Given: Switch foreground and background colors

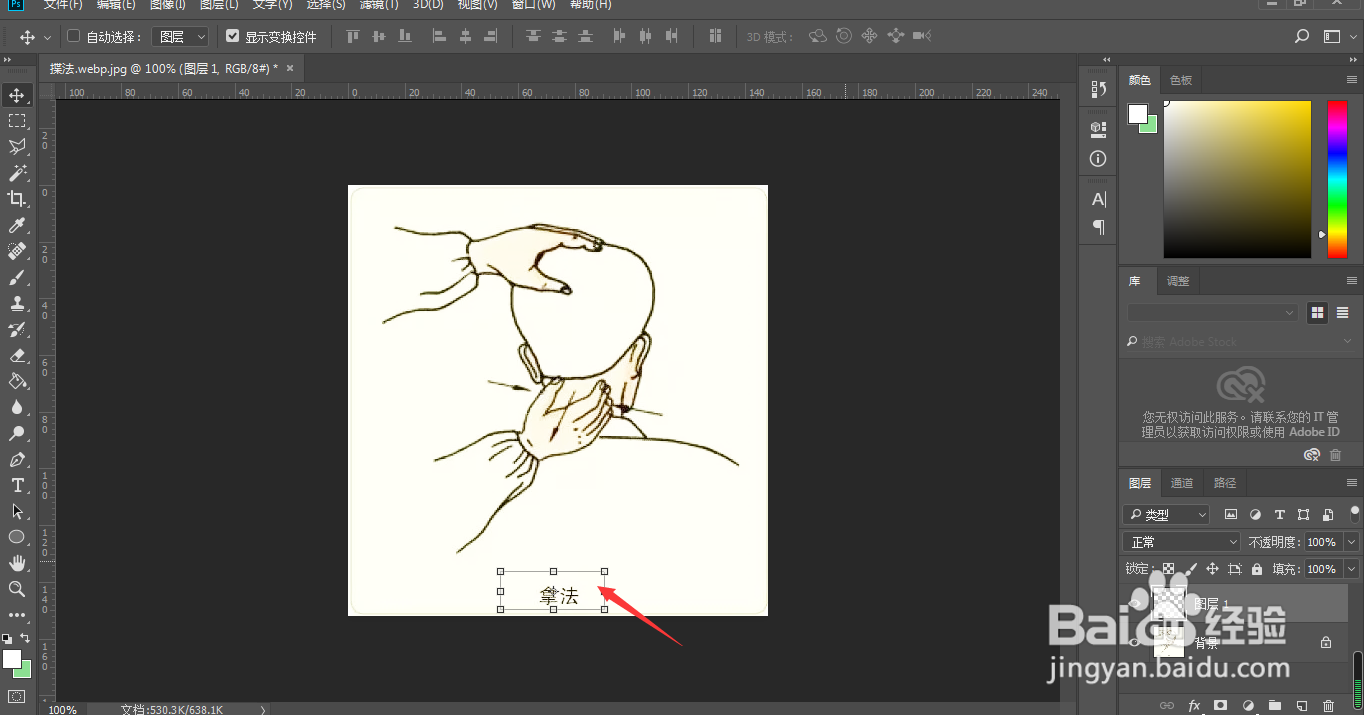Looking at the screenshot, I should pyautogui.click(x=25, y=638).
